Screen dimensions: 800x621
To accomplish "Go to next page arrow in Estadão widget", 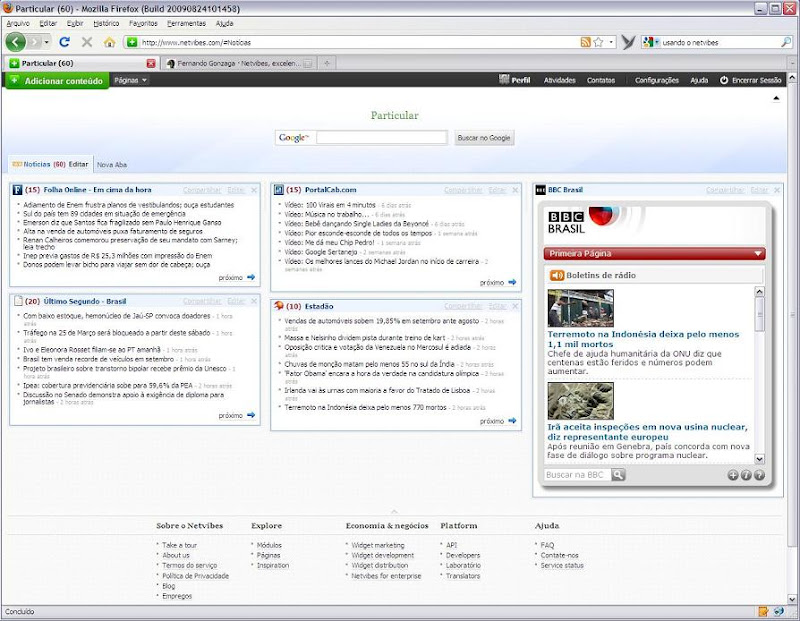I will click(x=512, y=420).
